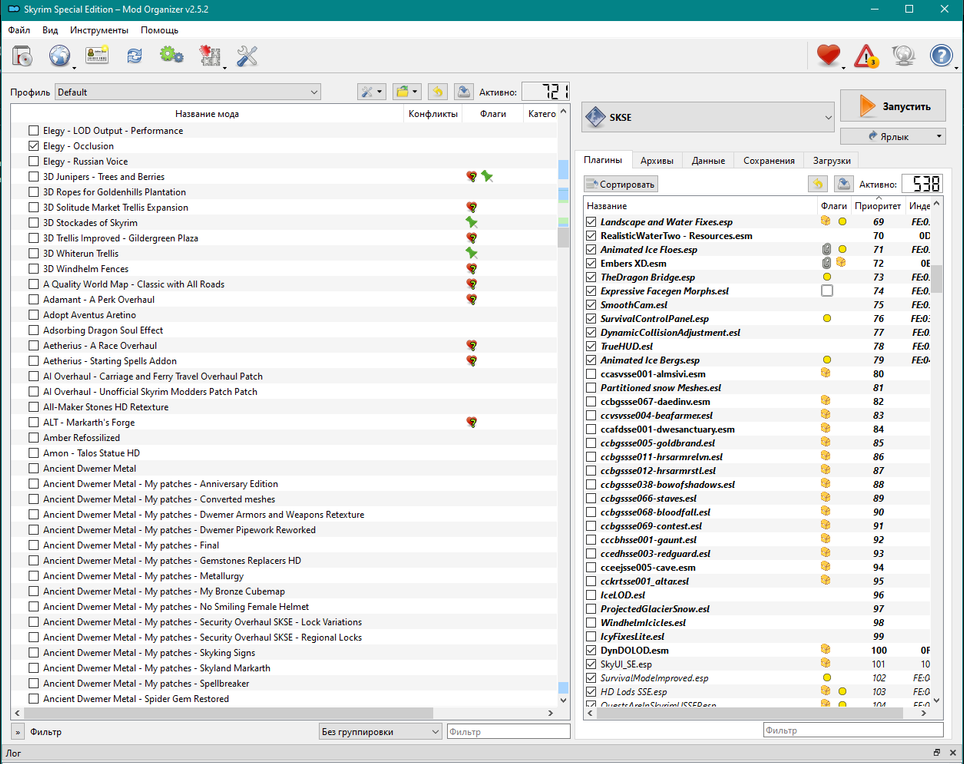This screenshot has width=964, height=764.
Task: Undock the Лог panel via float icon
Action: (x=936, y=753)
